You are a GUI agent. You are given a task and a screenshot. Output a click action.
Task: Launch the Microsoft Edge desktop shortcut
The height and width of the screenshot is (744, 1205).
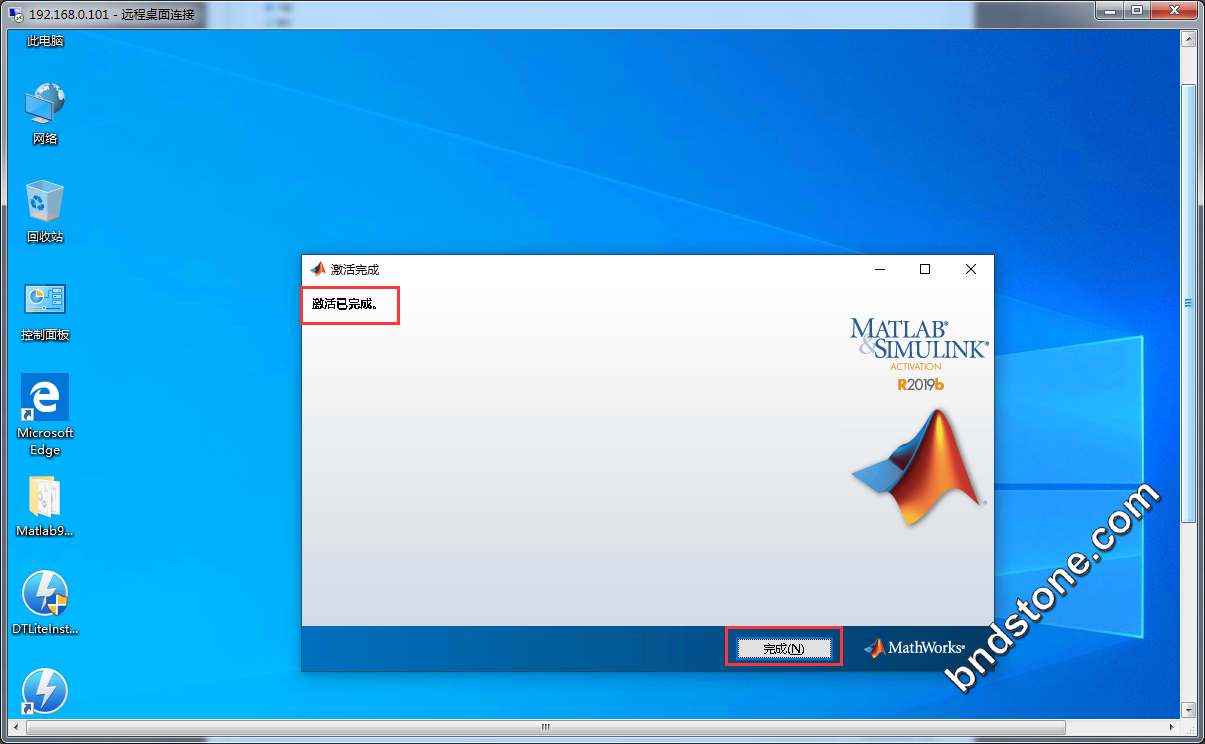coord(45,398)
